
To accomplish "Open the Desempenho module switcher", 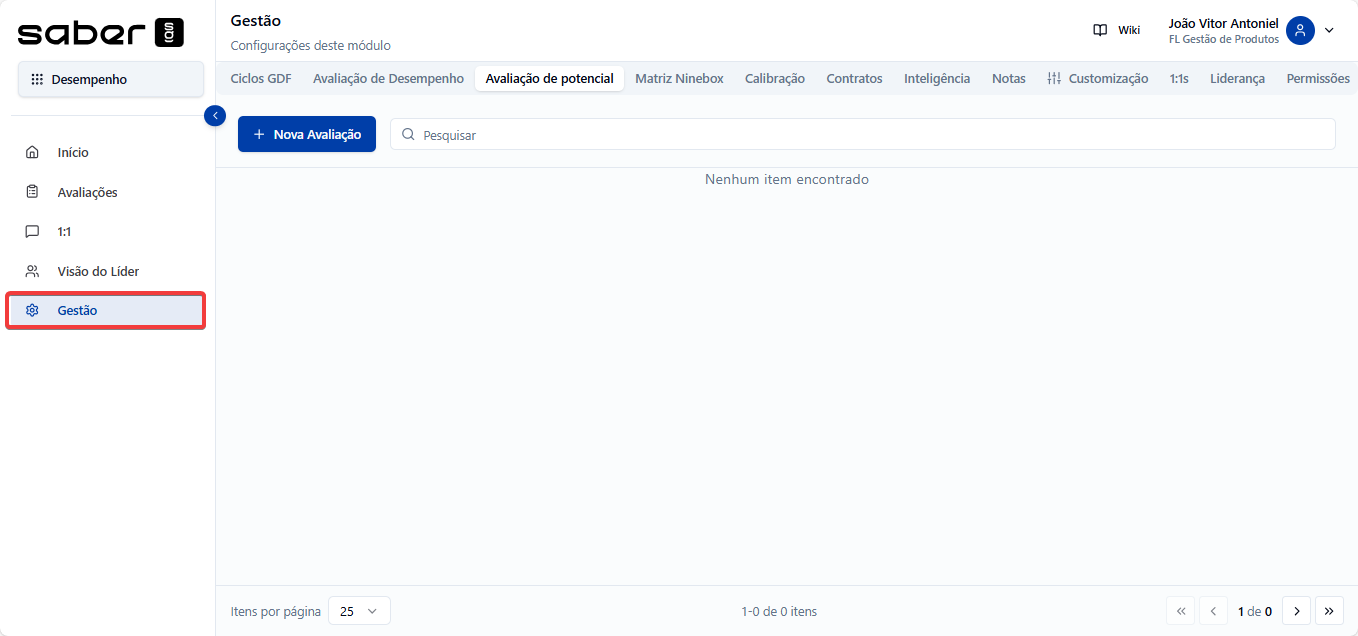I will pos(110,79).
